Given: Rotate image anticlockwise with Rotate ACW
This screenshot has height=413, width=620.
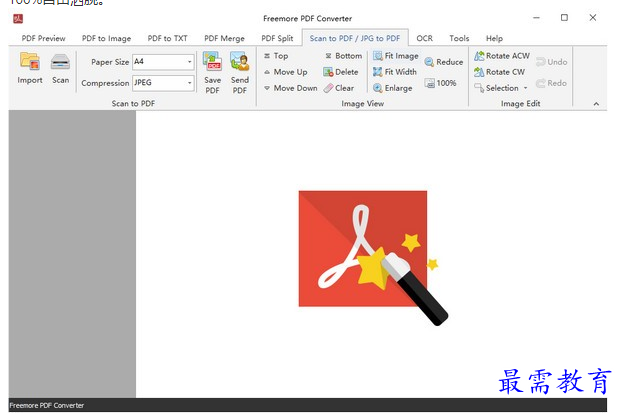Looking at the screenshot, I should coord(502,56).
